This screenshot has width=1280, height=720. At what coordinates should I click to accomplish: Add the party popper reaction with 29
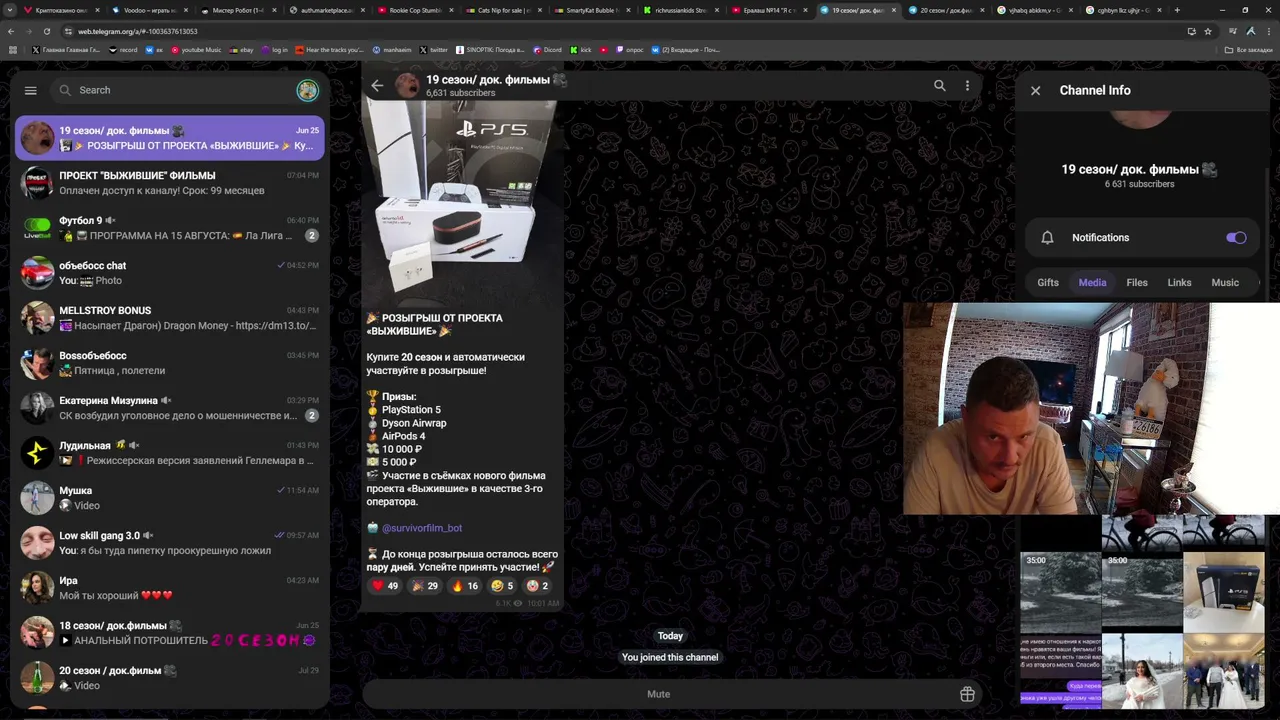point(425,586)
